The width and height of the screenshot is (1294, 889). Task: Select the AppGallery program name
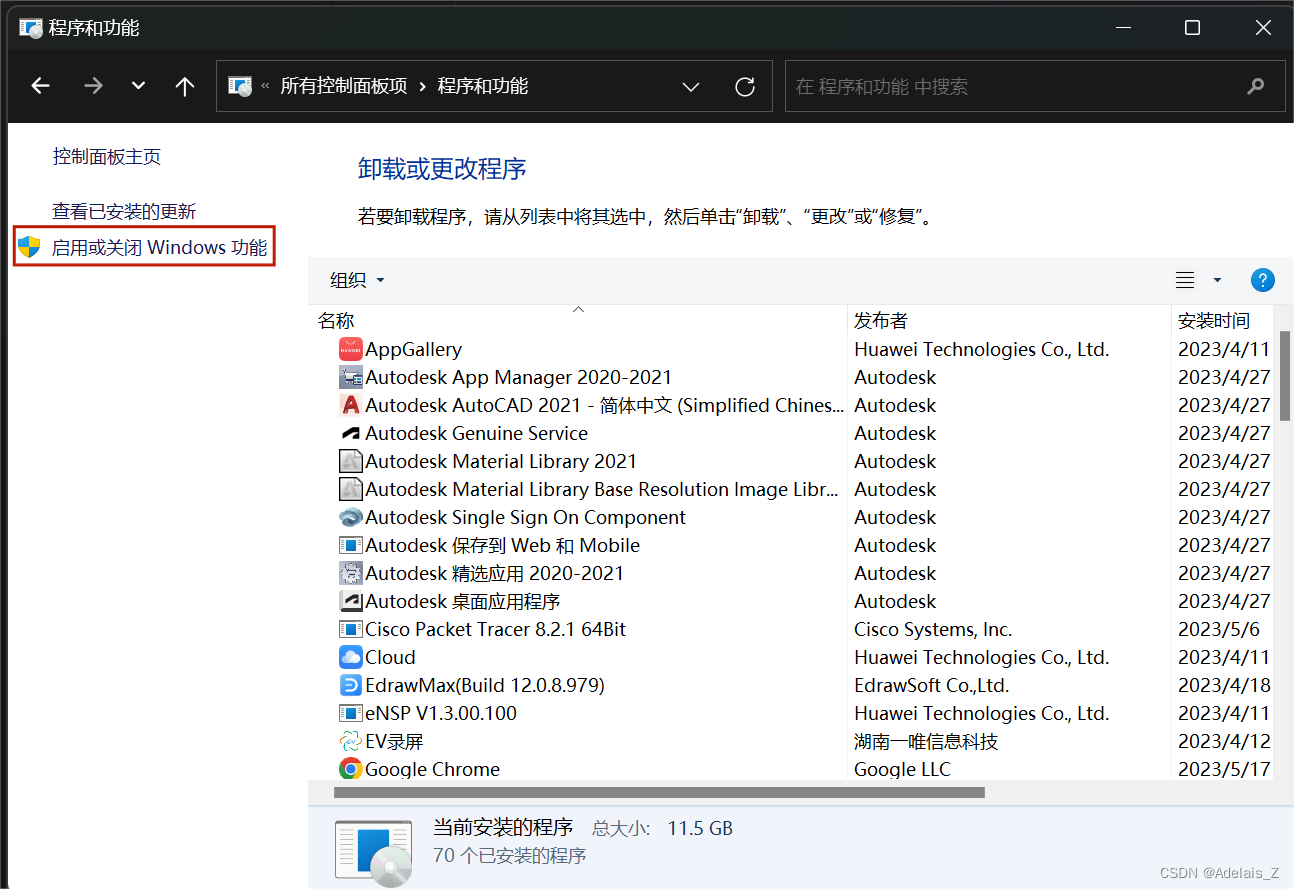click(x=414, y=349)
